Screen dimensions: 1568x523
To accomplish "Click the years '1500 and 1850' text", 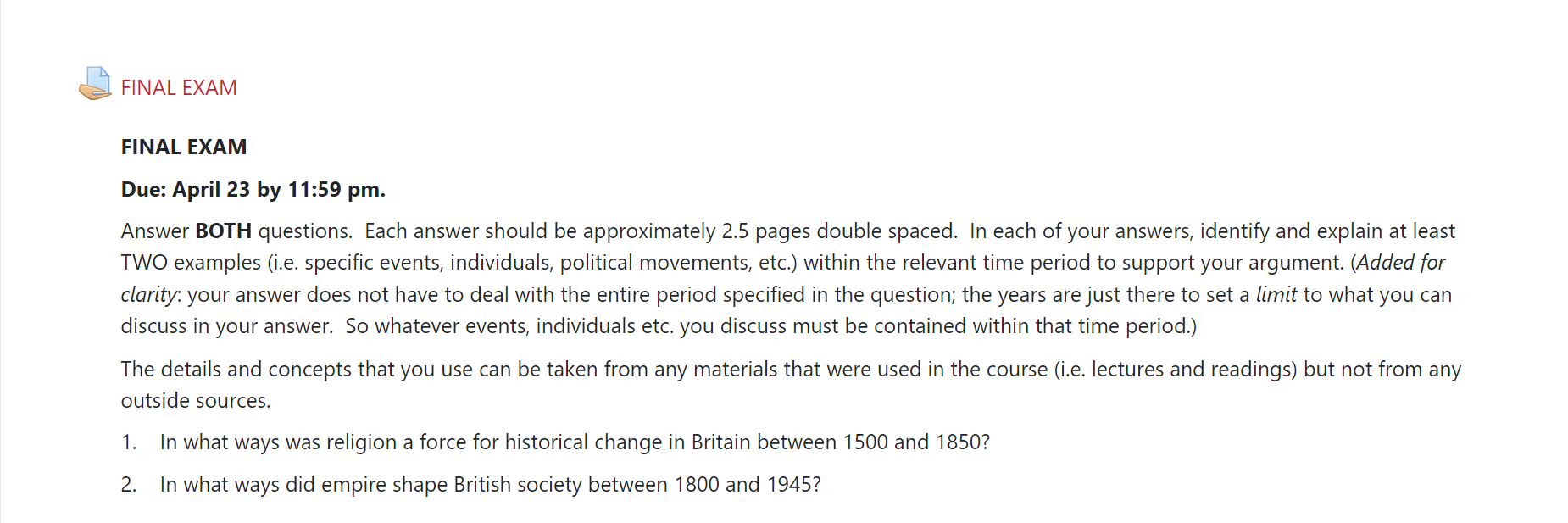I will (x=913, y=442).
